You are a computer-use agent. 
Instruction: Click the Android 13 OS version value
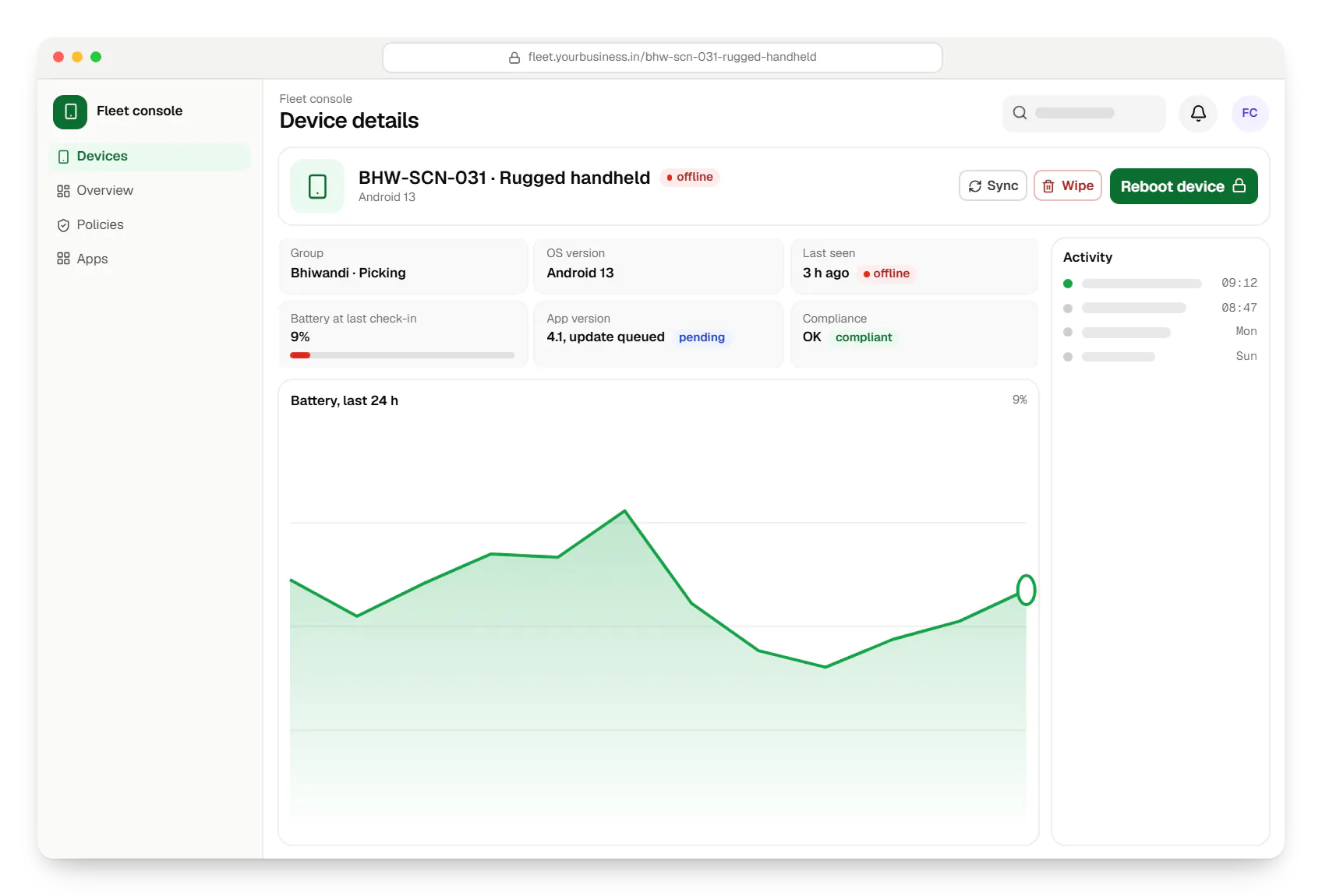(x=580, y=273)
